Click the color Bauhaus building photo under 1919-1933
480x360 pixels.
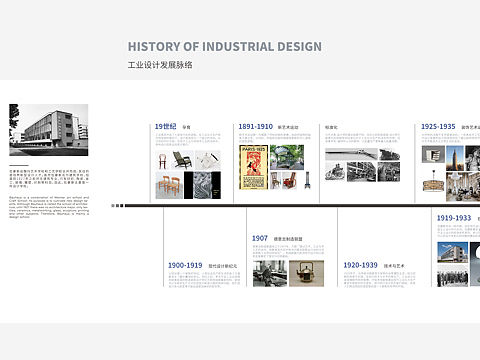click(453, 252)
